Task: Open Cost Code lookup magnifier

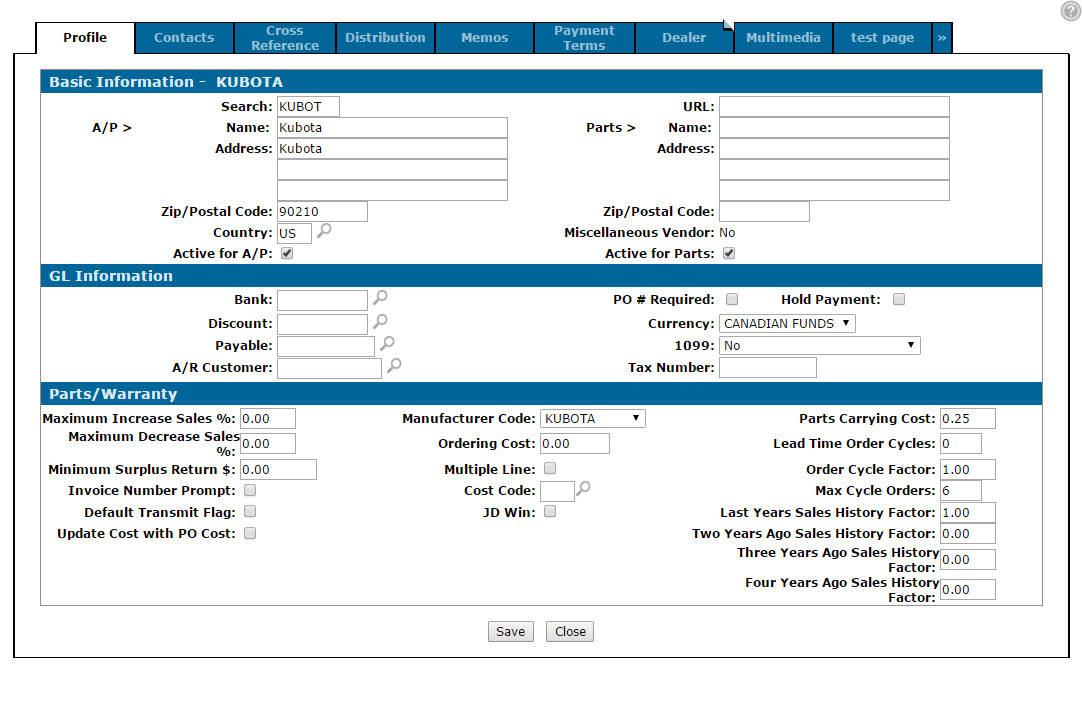Action: coord(583,489)
